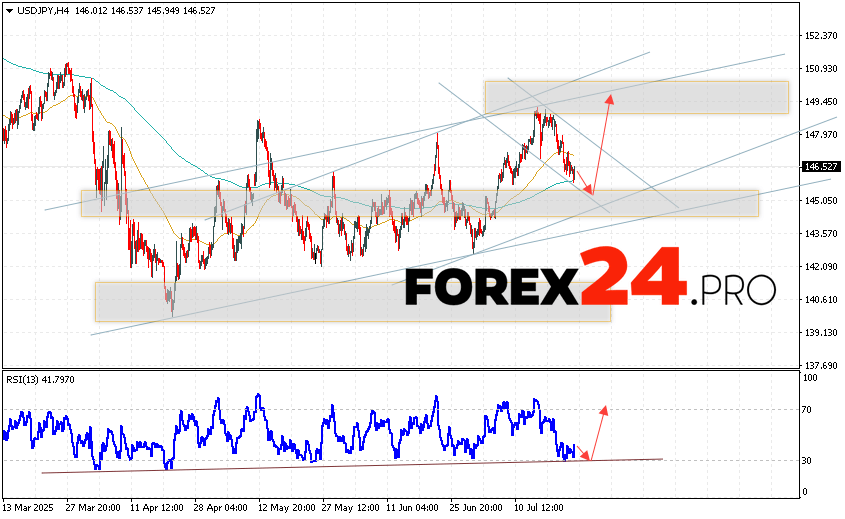This screenshot has width=845, height=519.
Task: Select the RSI(13) indicator label
Action: pyautogui.click(x=26, y=380)
